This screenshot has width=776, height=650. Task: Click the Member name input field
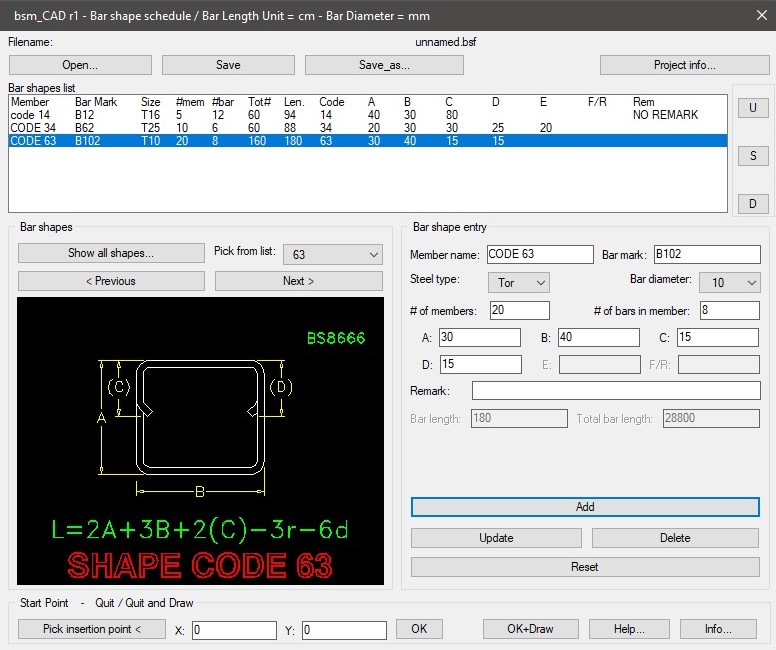coord(540,255)
